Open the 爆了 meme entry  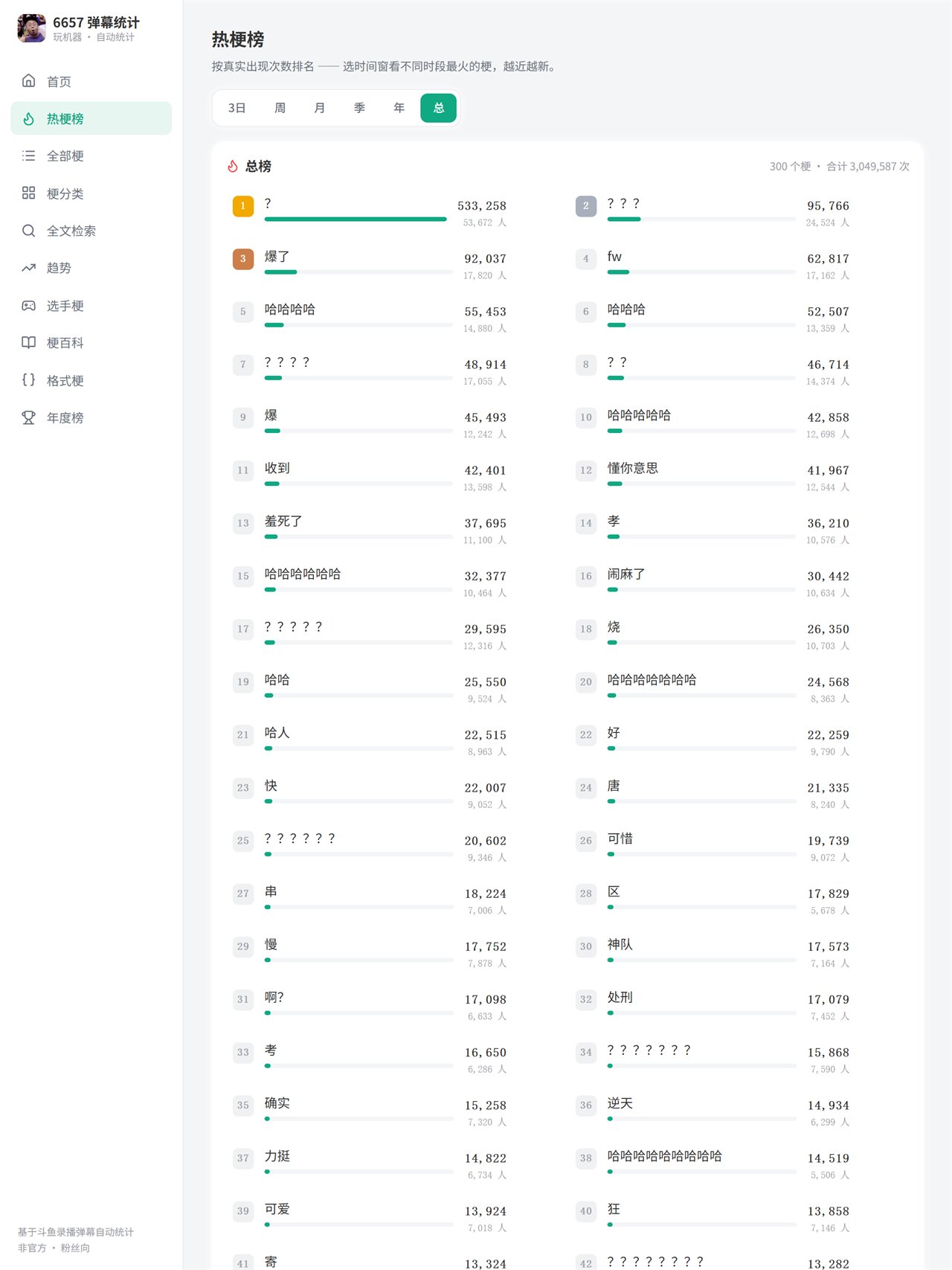pos(370,265)
